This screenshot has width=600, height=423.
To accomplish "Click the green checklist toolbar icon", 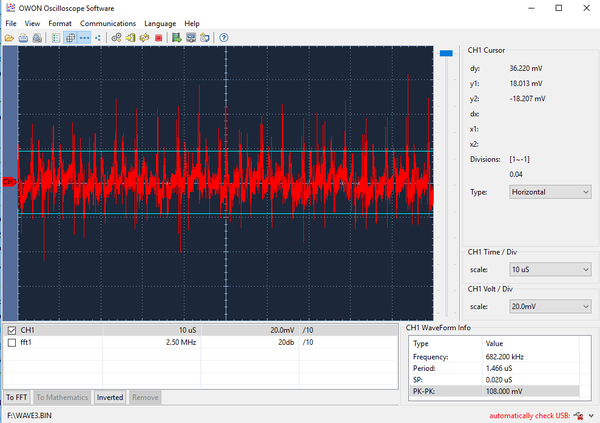I will pyautogui.click(x=56, y=38).
